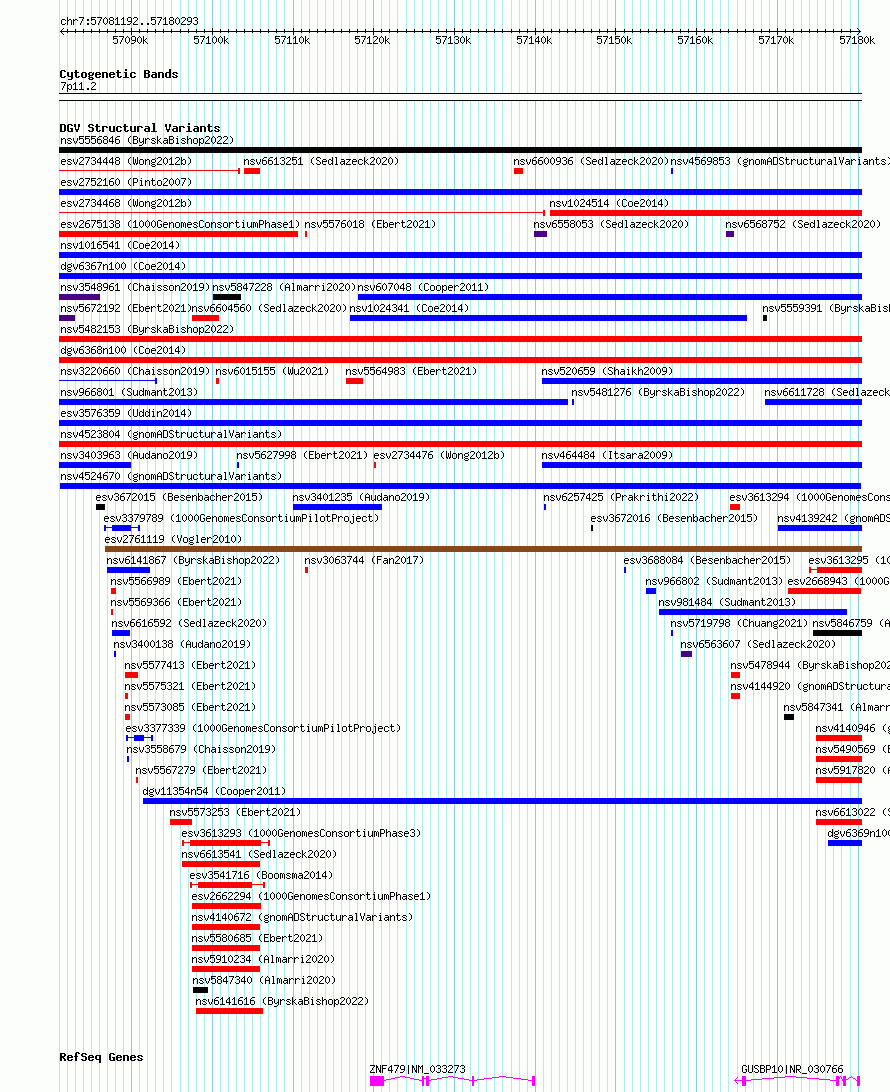Viewport: 890px width, 1092px height.
Task: Select esv3377339 (1000GenomesConsortiumPilotProject) variant
Action: point(263,728)
